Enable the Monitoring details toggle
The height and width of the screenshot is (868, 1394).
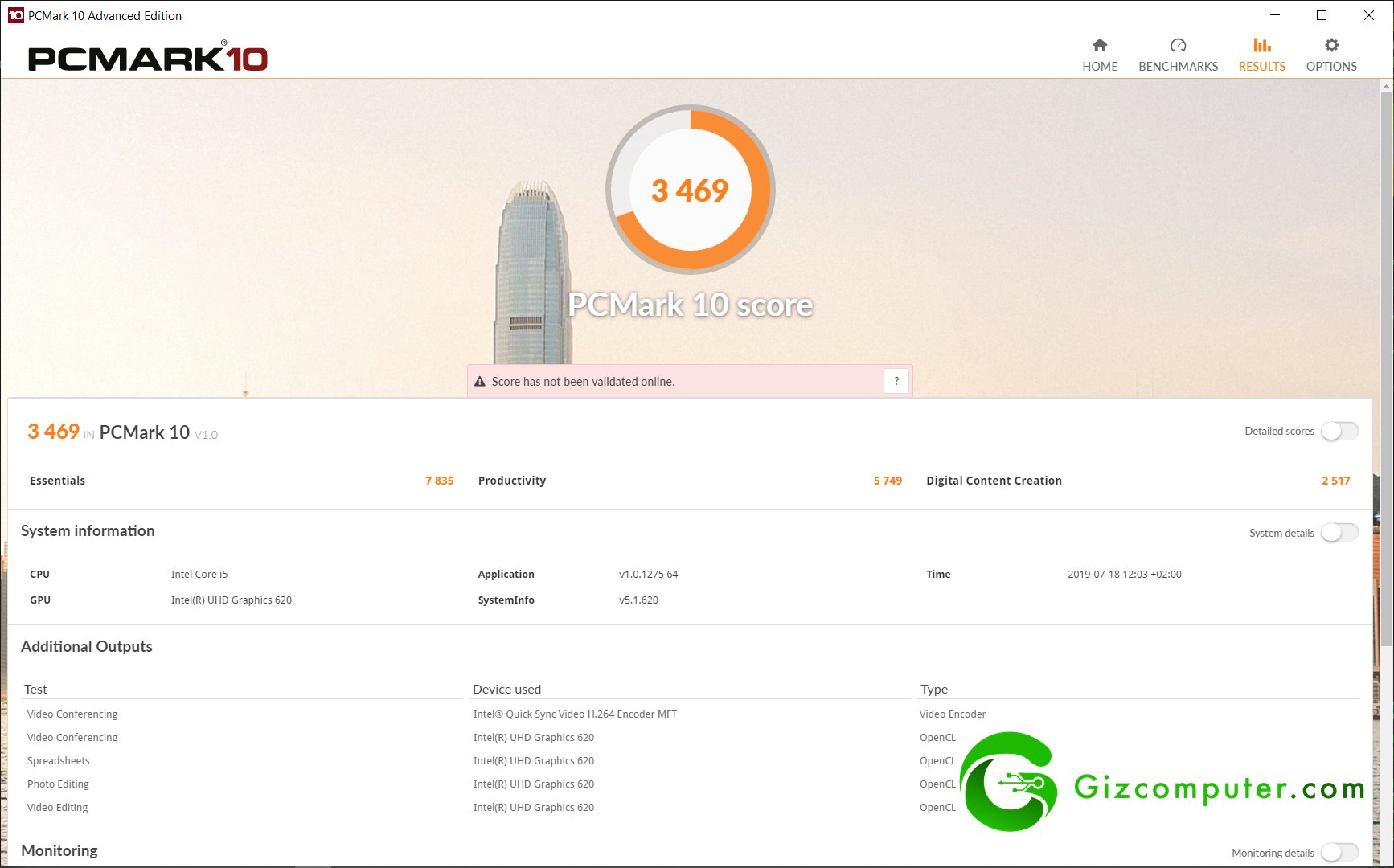coord(1339,853)
